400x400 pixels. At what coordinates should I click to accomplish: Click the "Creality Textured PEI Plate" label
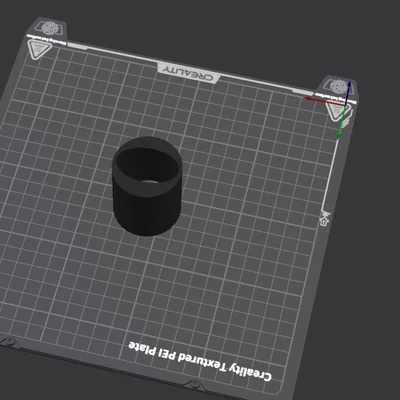(200, 361)
